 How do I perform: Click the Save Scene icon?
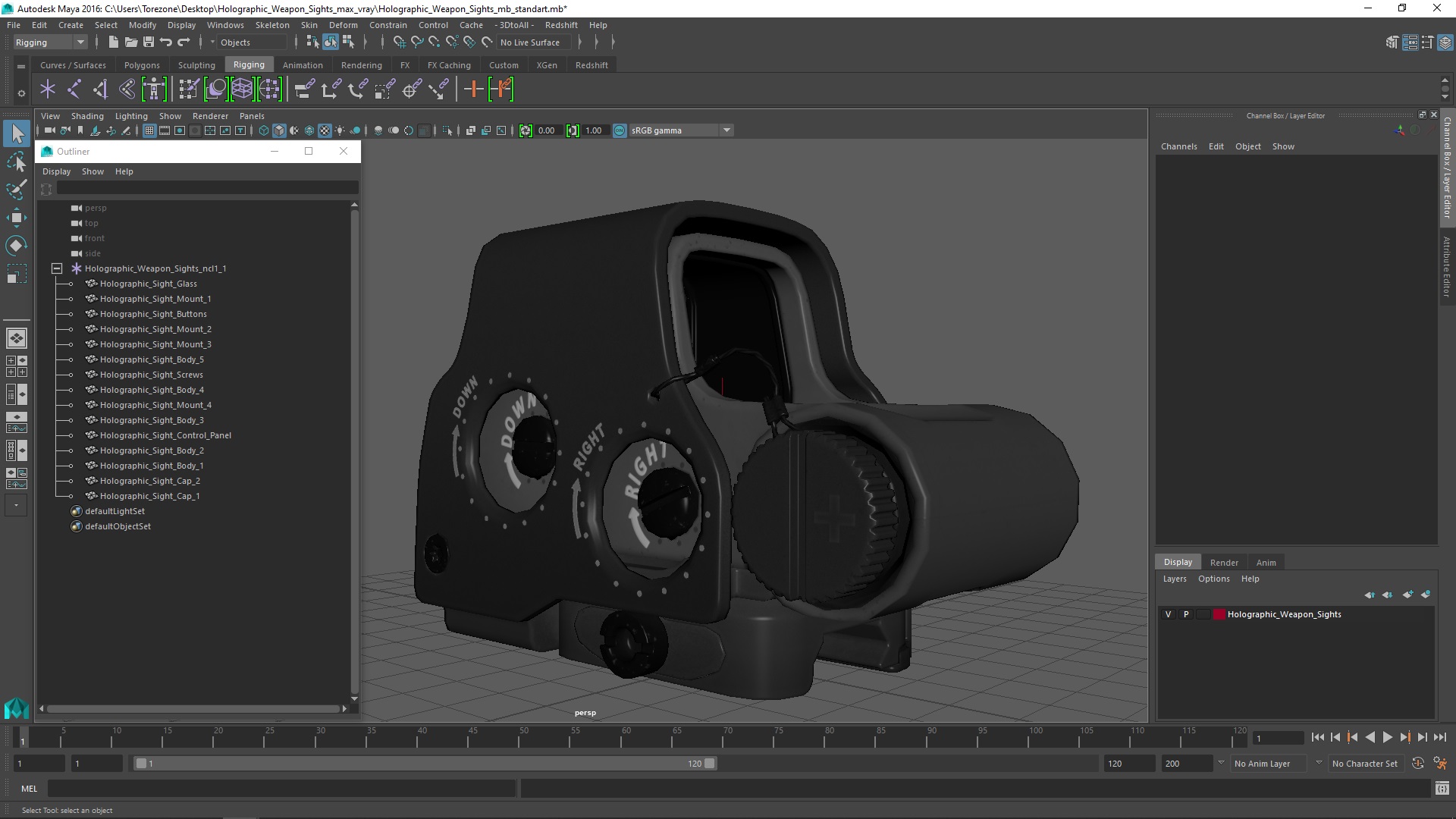[149, 42]
